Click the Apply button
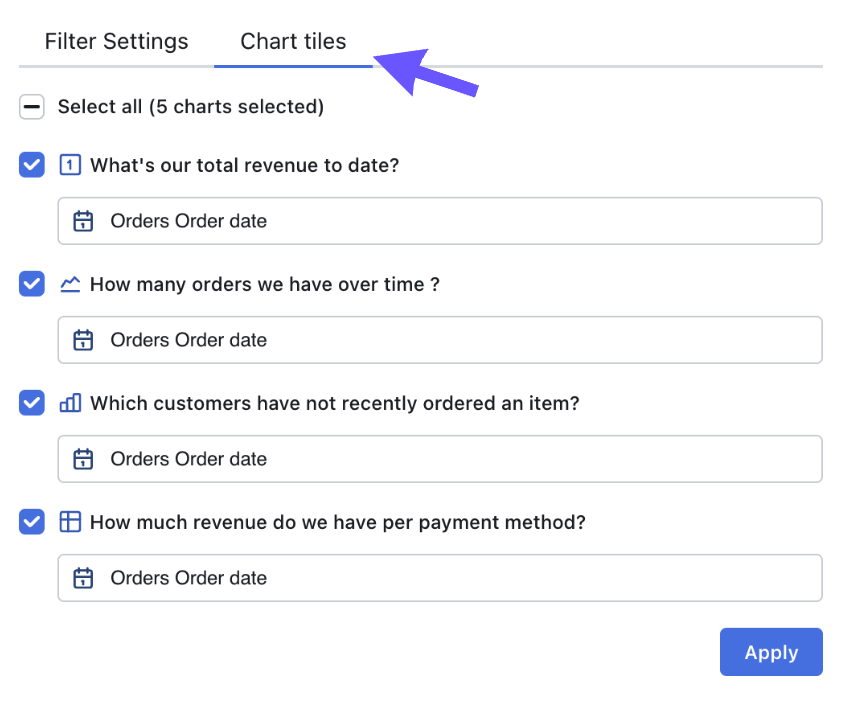The width and height of the screenshot is (856, 714). [771, 652]
